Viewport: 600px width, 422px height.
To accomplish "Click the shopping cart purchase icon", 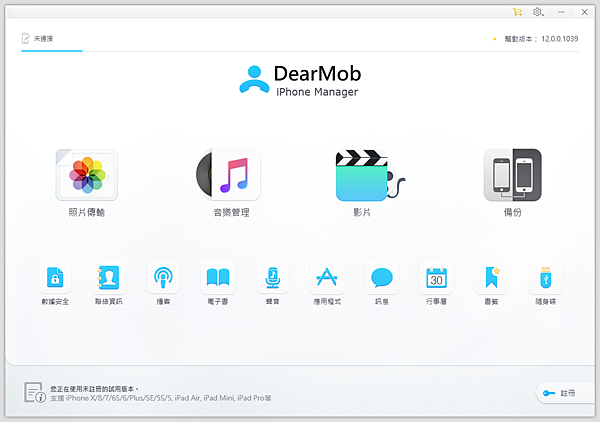I will coord(517,12).
